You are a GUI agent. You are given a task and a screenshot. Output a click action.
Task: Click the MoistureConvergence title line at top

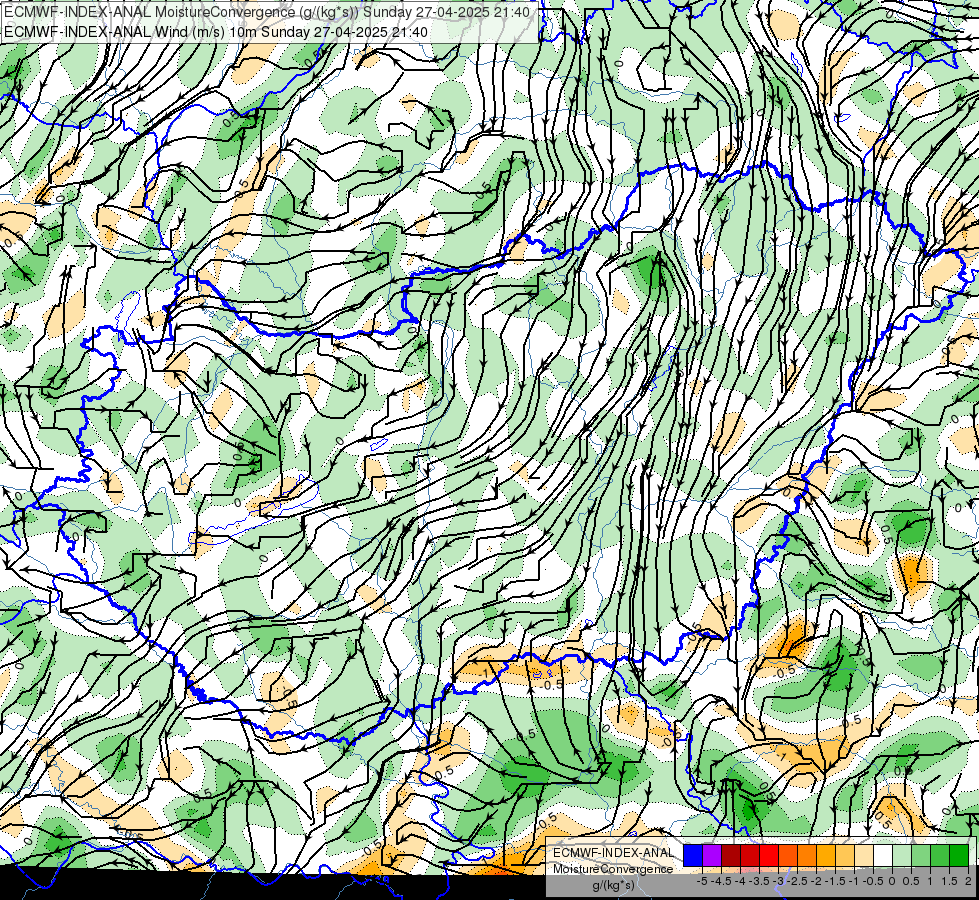click(x=267, y=12)
